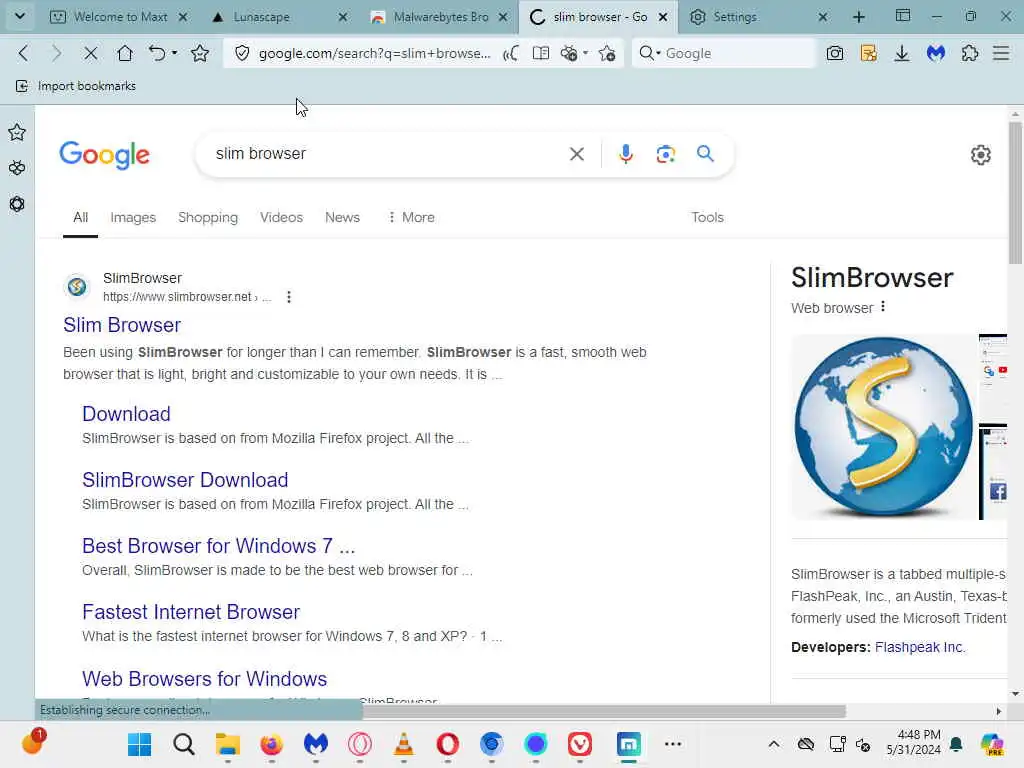Open the home page icon

click(x=125, y=54)
